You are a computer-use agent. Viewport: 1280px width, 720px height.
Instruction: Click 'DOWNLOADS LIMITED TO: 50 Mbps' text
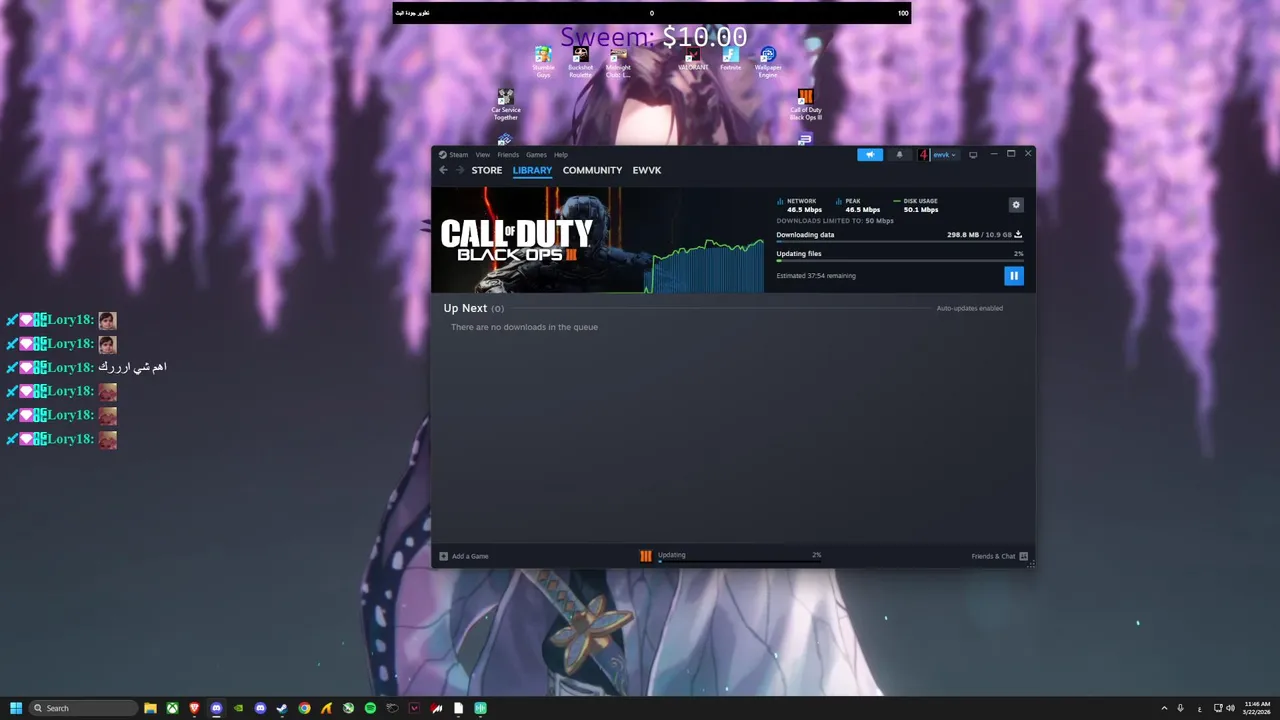tap(835, 220)
